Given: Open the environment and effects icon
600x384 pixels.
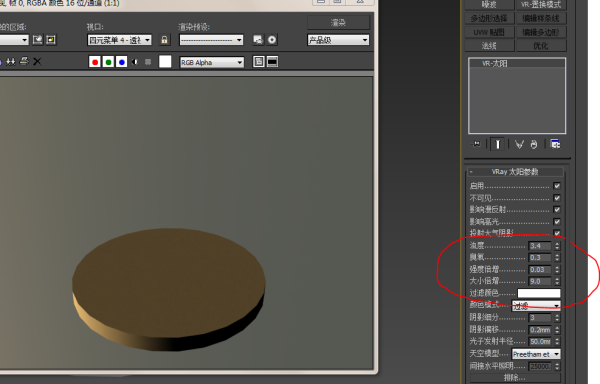Looking at the screenshot, I should click(x=272, y=40).
